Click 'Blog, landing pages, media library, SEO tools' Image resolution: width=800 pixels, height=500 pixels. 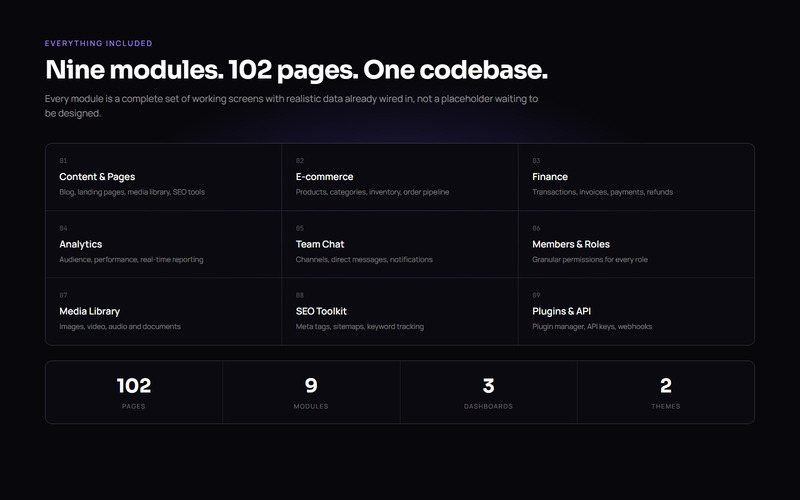pyautogui.click(x=132, y=192)
